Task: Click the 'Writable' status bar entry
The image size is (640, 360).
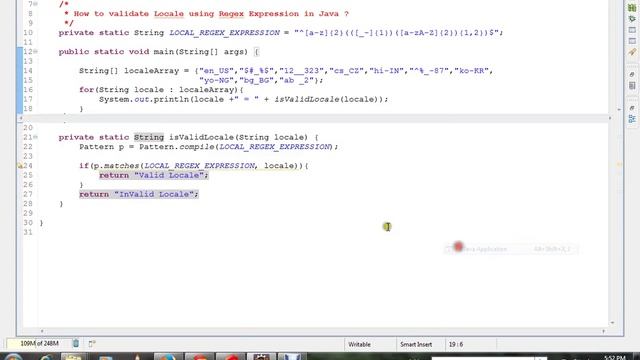Action: tap(359, 344)
